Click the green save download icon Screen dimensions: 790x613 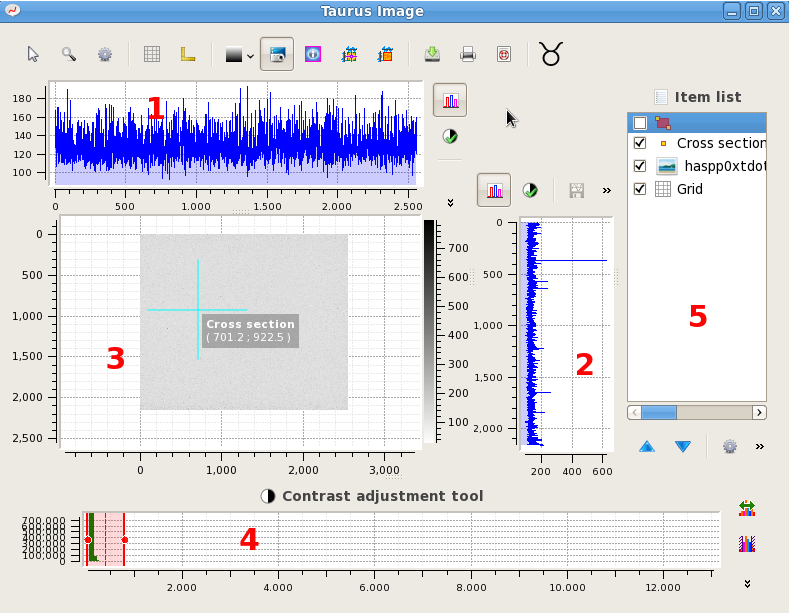pyautogui.click(x=432, y=54)
